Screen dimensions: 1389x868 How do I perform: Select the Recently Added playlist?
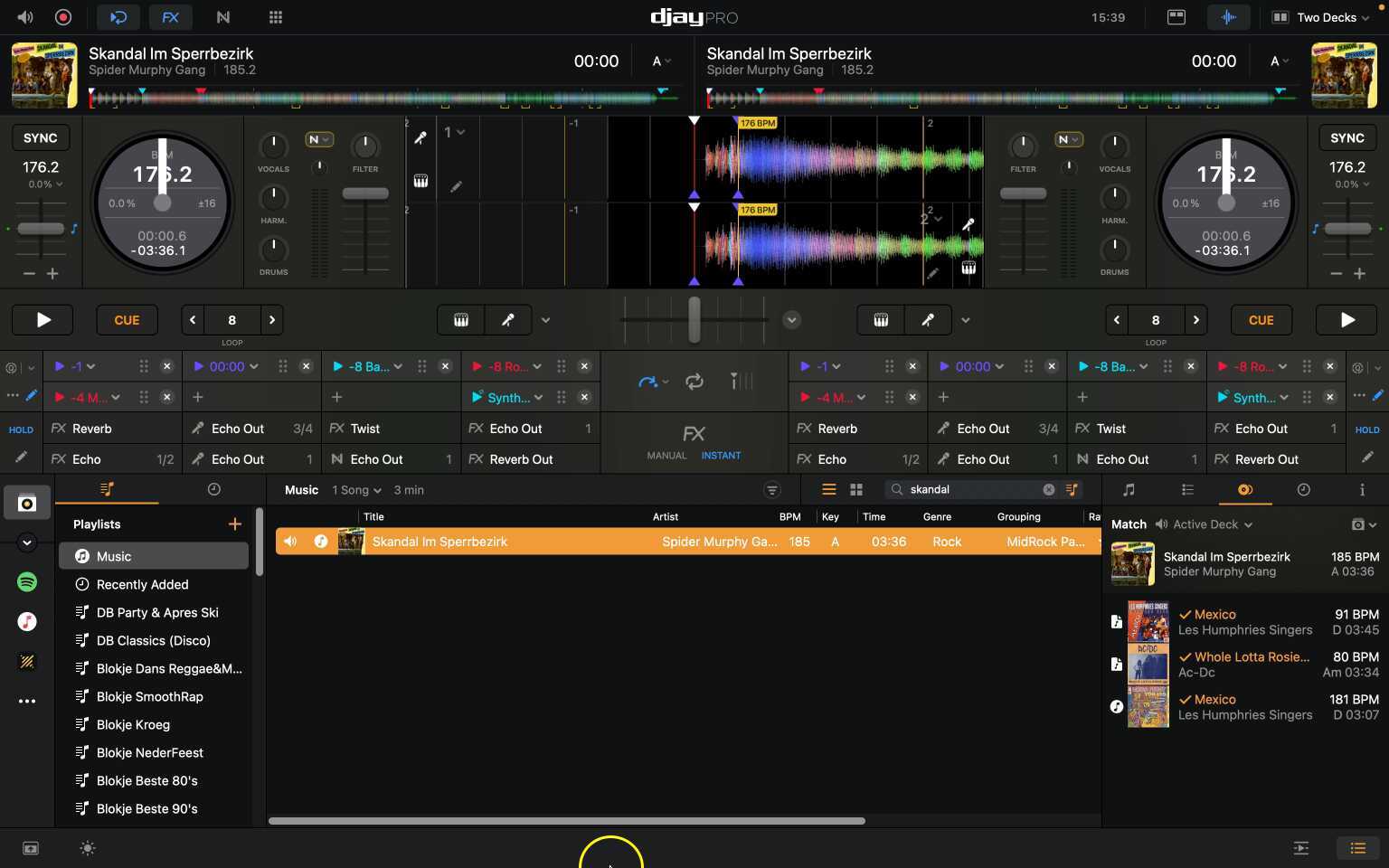coord(143,585)
